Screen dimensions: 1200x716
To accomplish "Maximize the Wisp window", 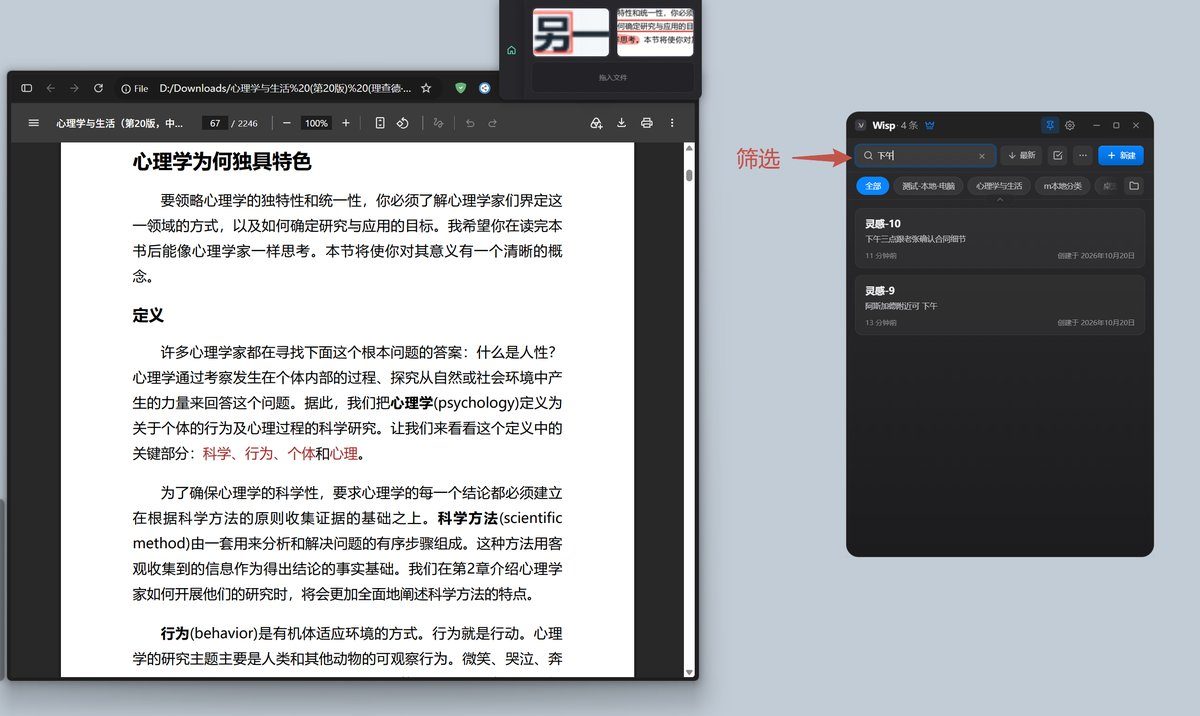I will (1116, 125).
